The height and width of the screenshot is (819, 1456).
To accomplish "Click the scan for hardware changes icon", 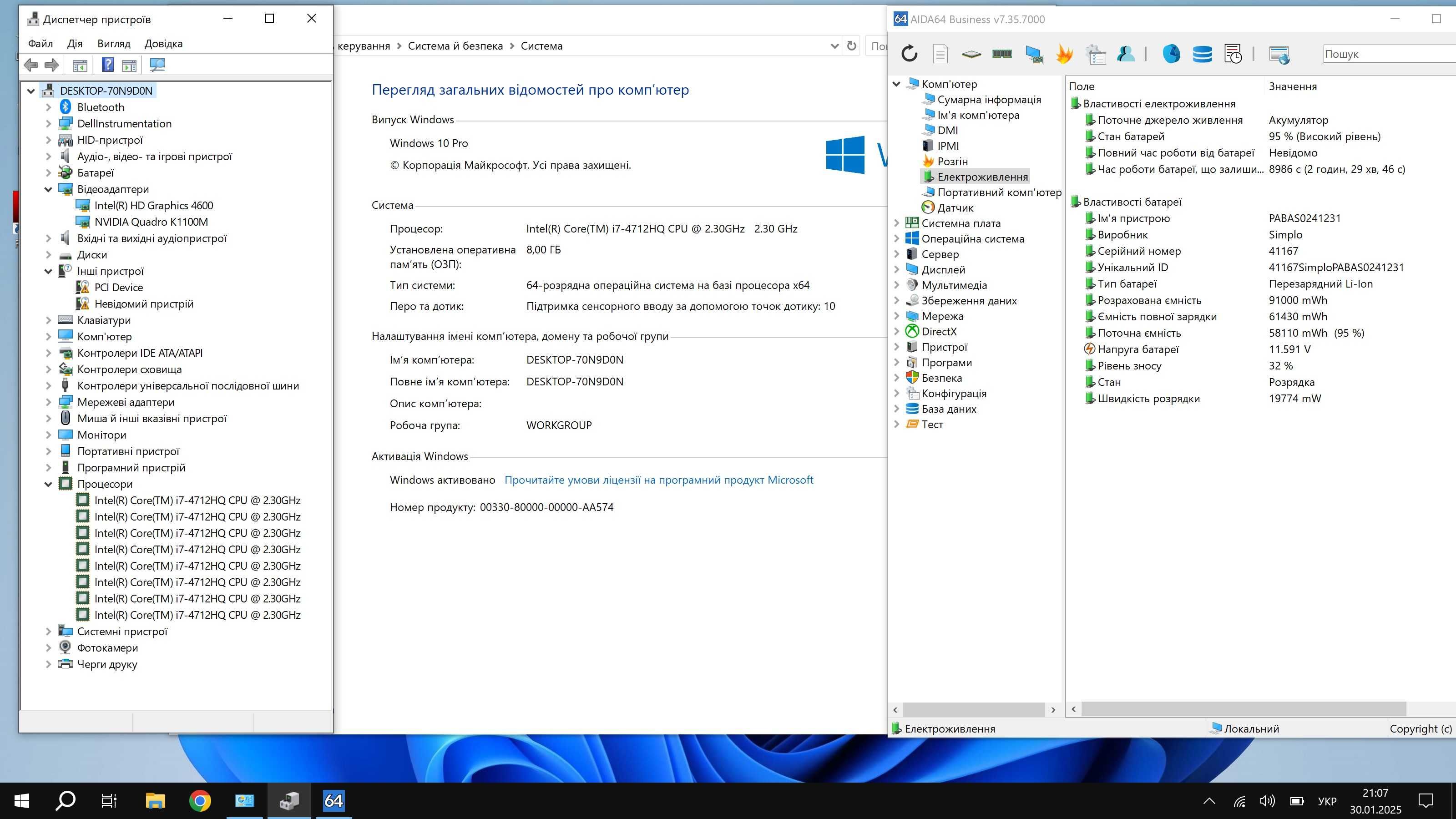I will click(x=157, y=65).
